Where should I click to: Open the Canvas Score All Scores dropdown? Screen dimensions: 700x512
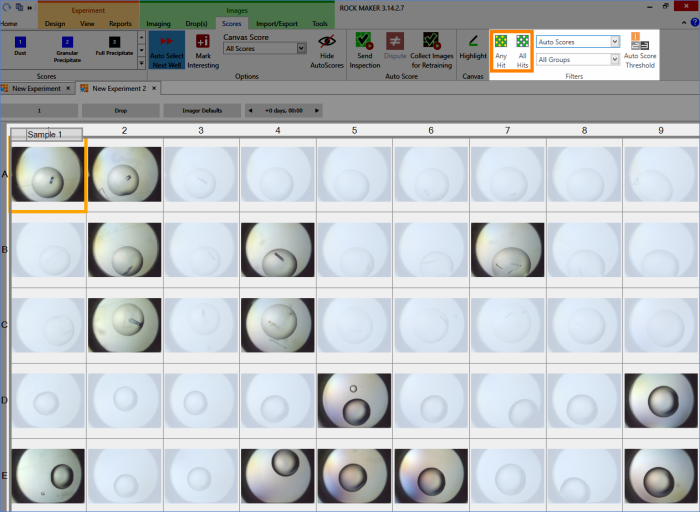tap(265, 48)
